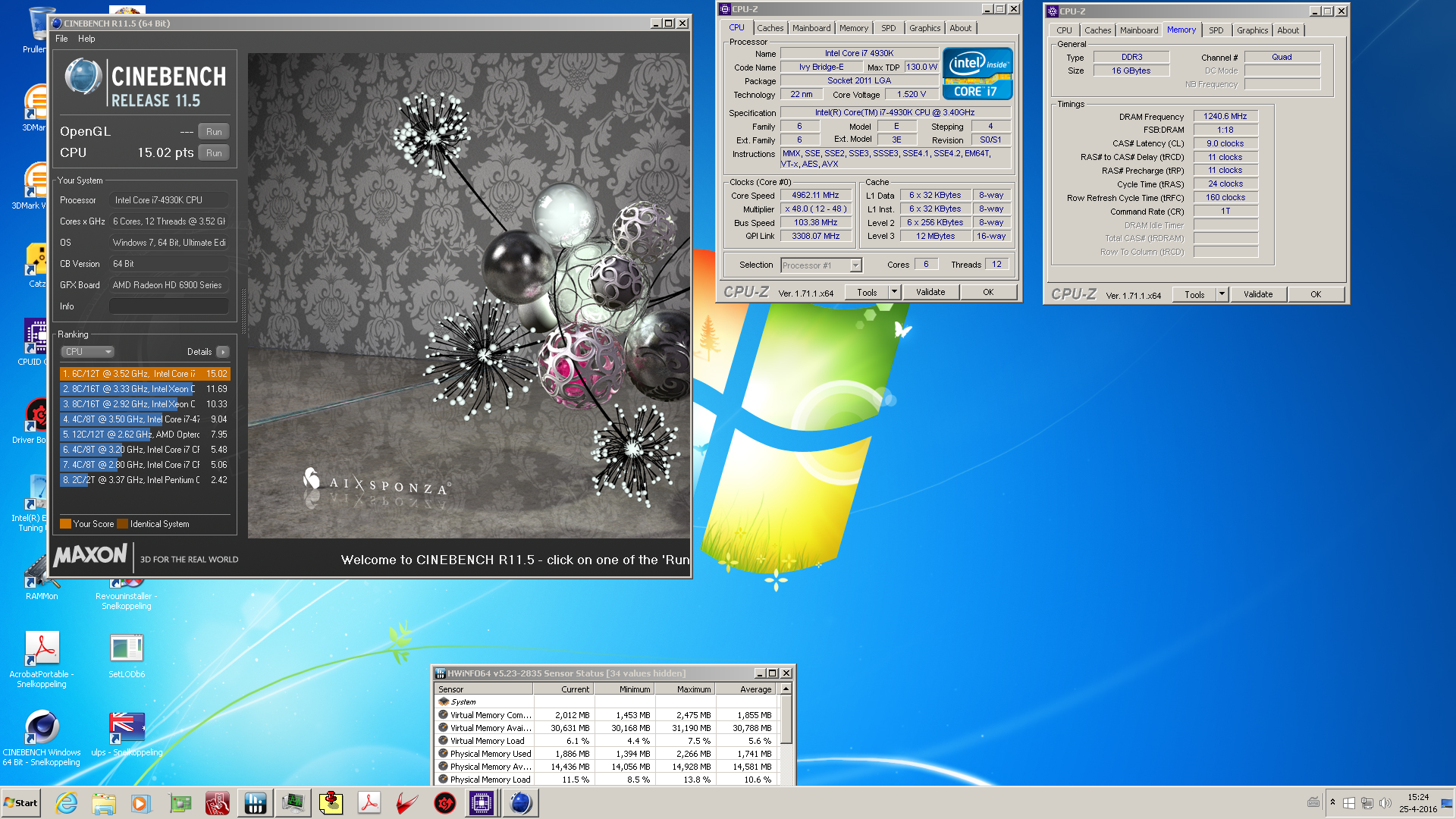Click the Info input field in CINEBENCH
Screen dimensions: 1456x819
[168, 306]
